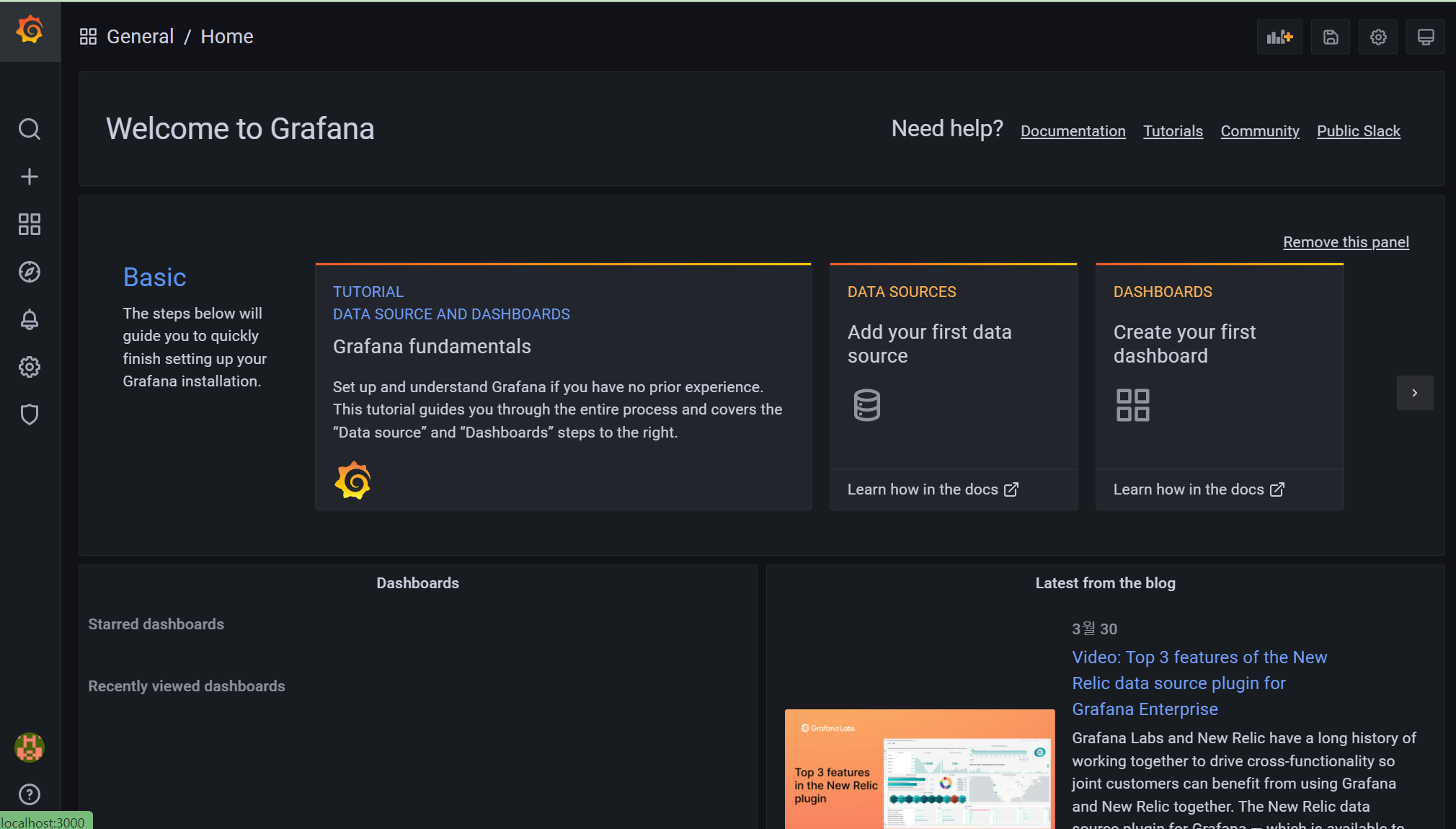Enable kiosk cycle view mode
The height and width of the screenshot is (829, 1456).
[1425, 37]
